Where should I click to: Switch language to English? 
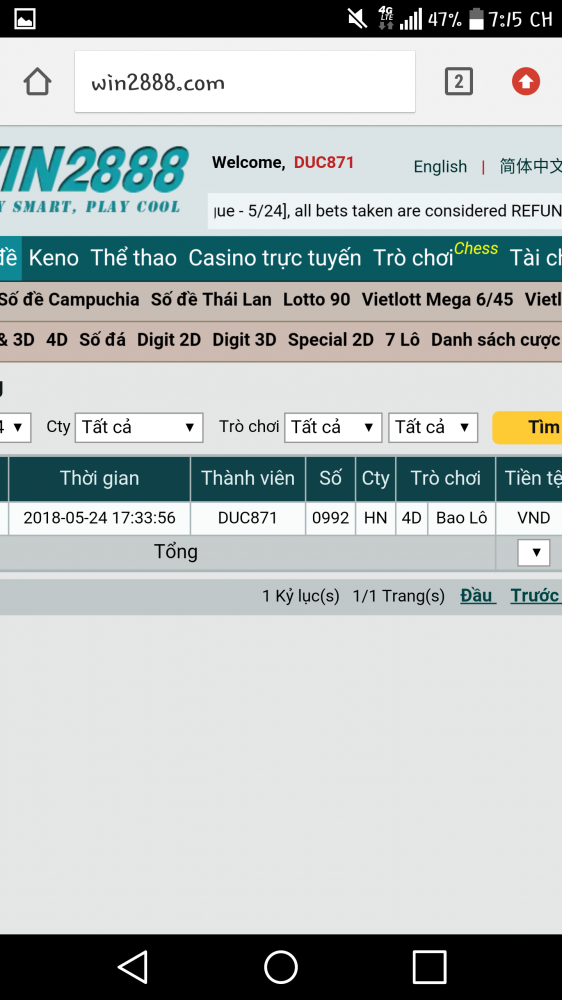[x=440, y=167]
